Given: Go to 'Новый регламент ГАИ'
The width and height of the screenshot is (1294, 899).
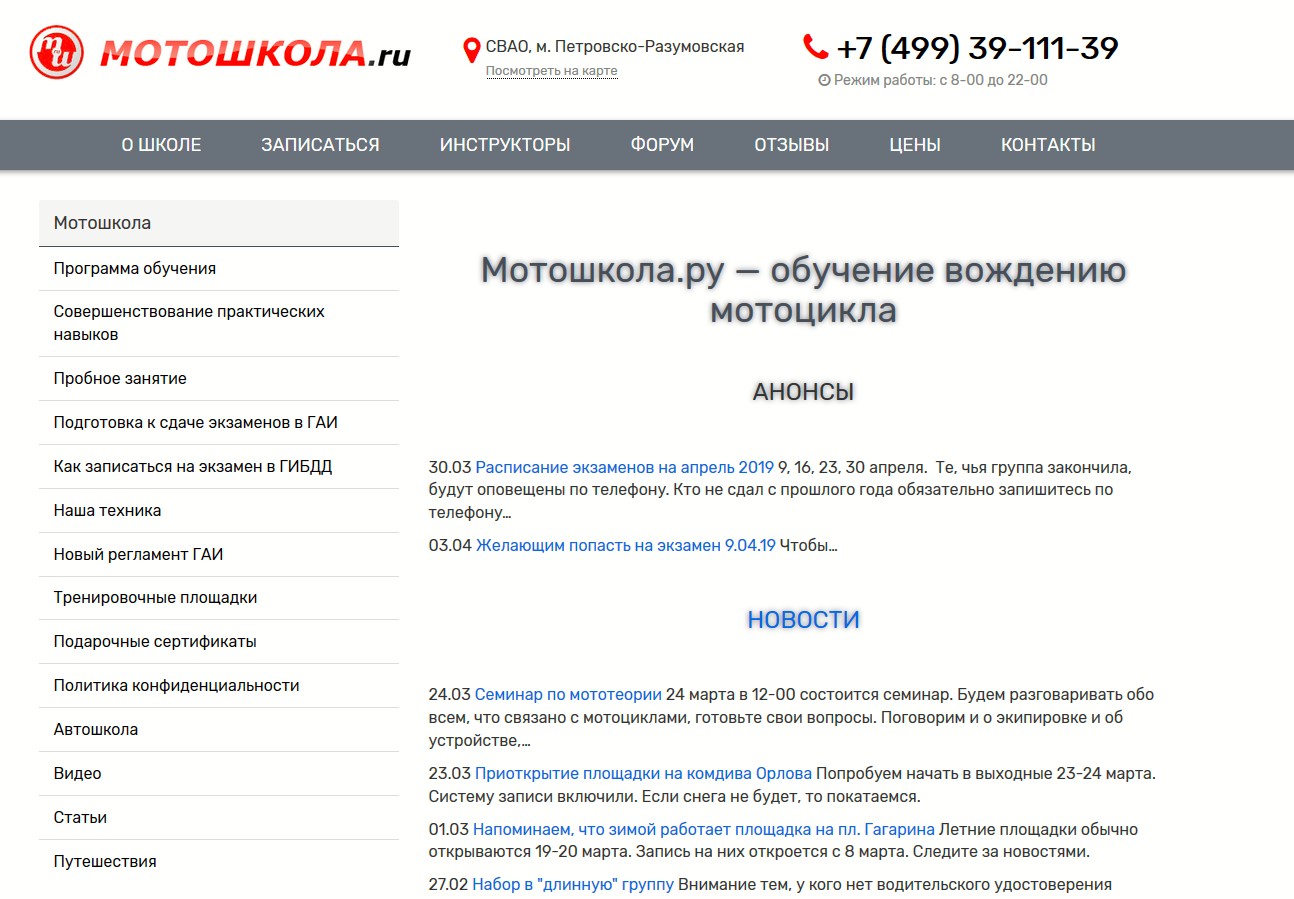Looking at the screenshot, I should (x=219, y=555).
